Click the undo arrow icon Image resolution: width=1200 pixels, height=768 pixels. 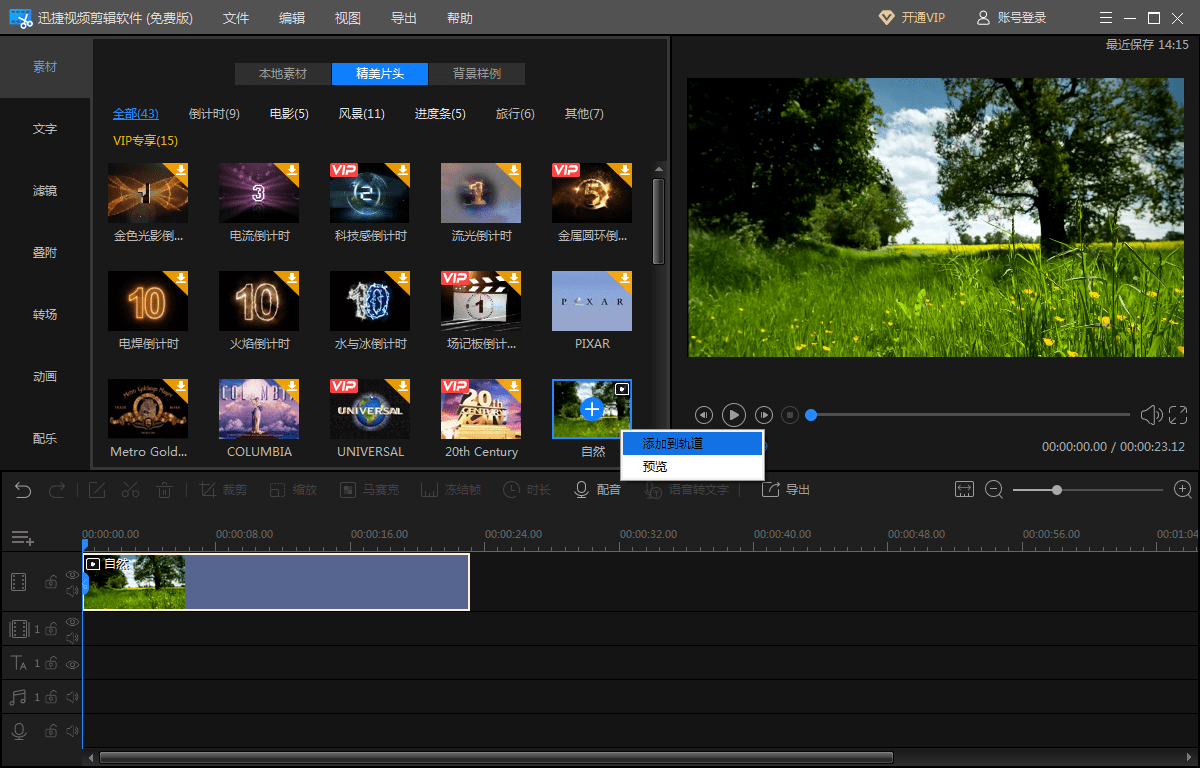pyautogui.click(x=23, y=490)
